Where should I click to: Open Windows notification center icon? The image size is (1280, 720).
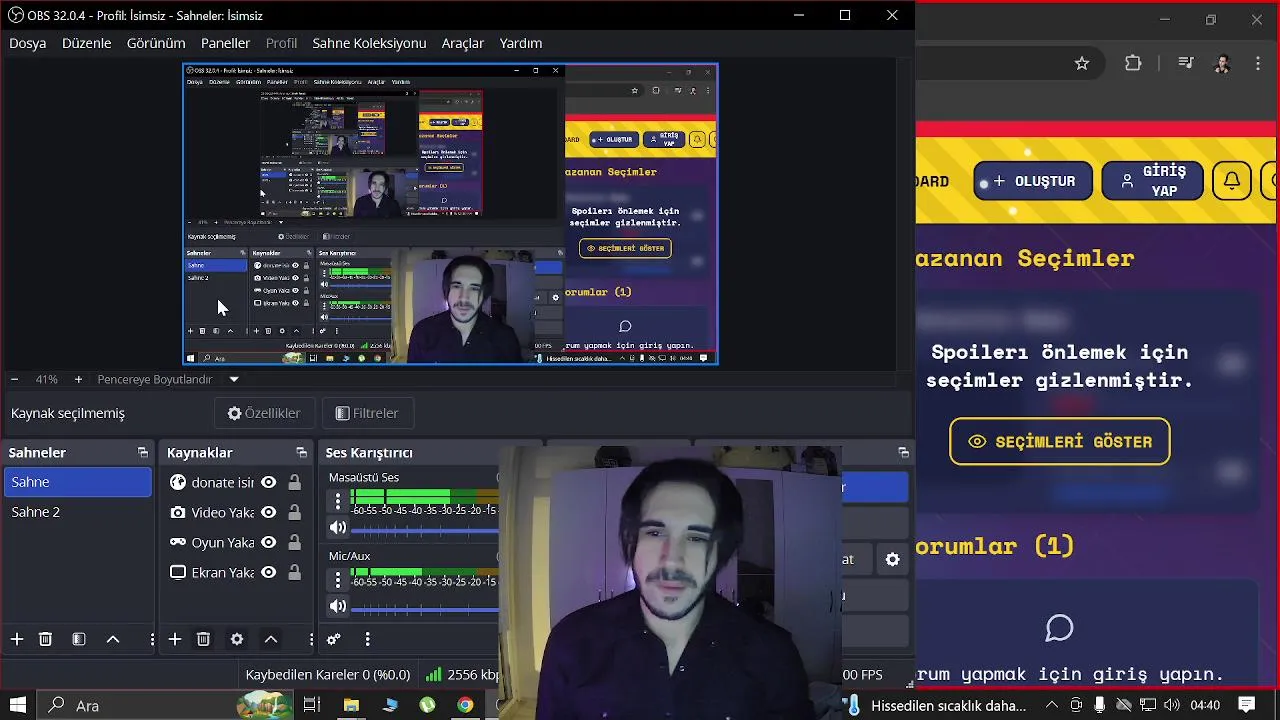(1246, 705)
